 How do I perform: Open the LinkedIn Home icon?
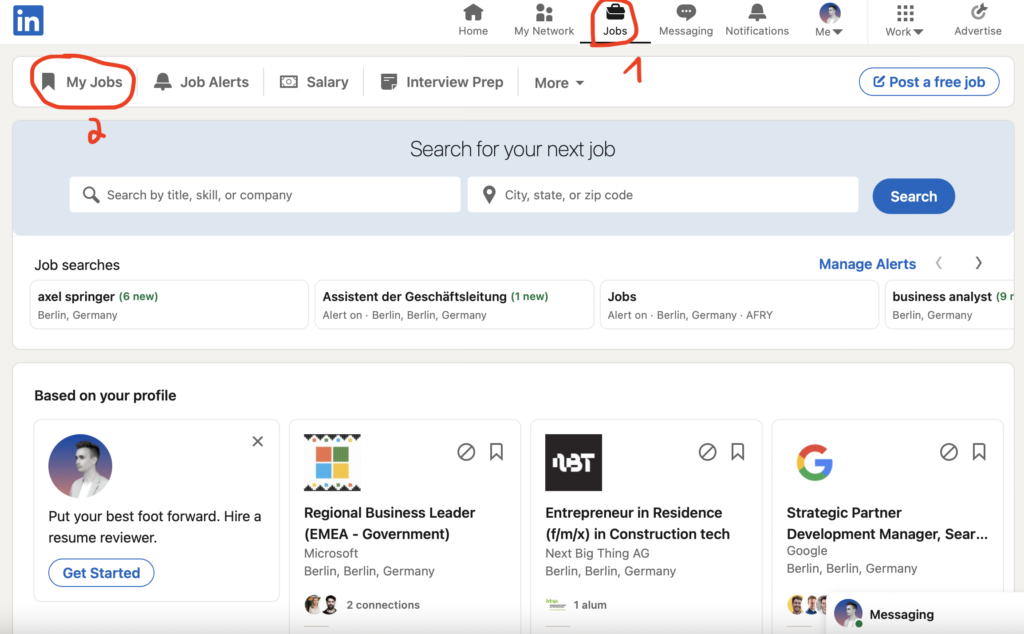473,14
